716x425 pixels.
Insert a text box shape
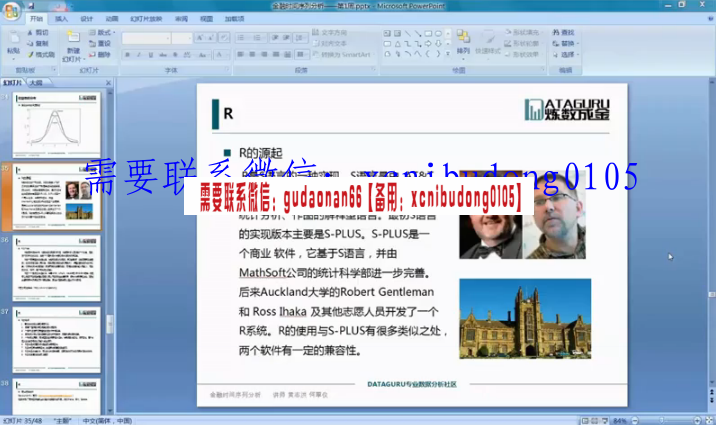(x=387, y=33)
